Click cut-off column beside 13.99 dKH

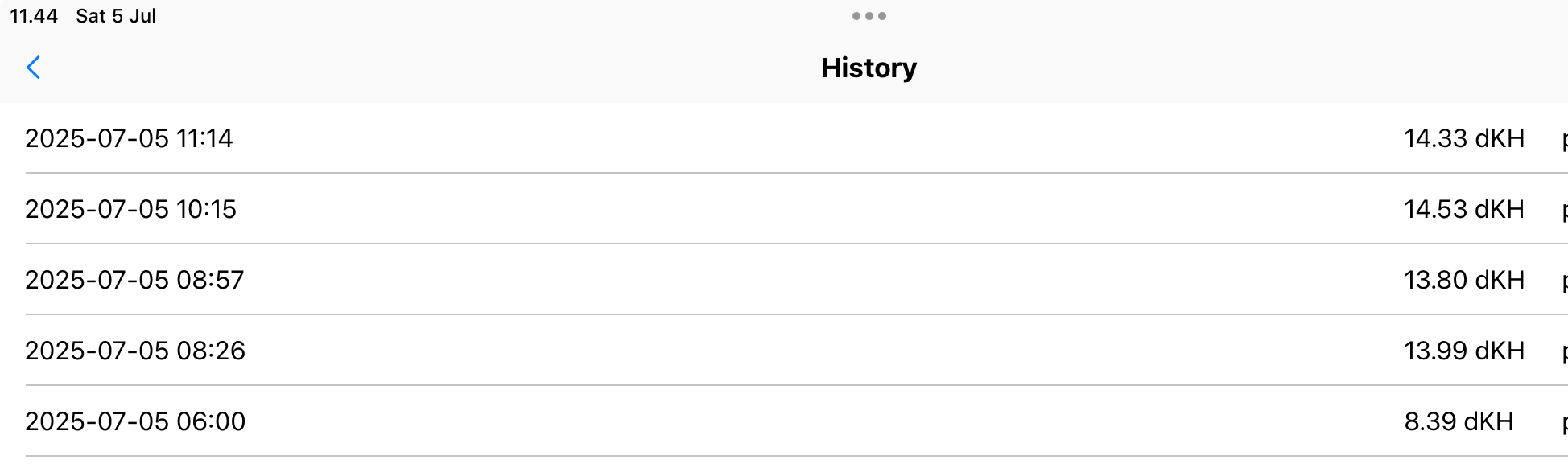point(1563,353)
